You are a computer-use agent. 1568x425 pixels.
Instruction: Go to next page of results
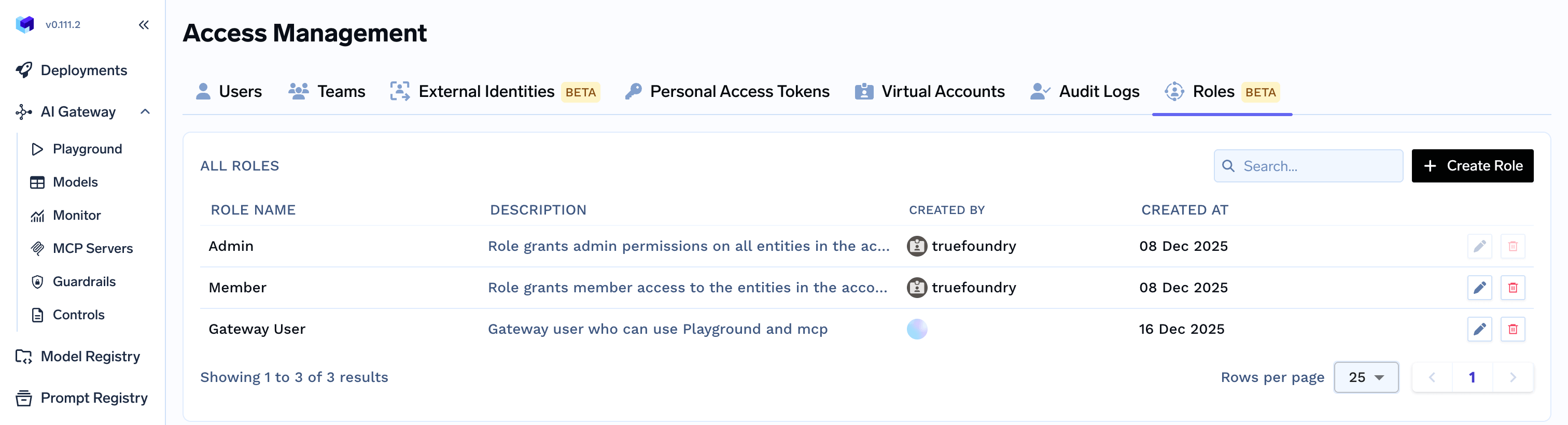pos(1513,377)
